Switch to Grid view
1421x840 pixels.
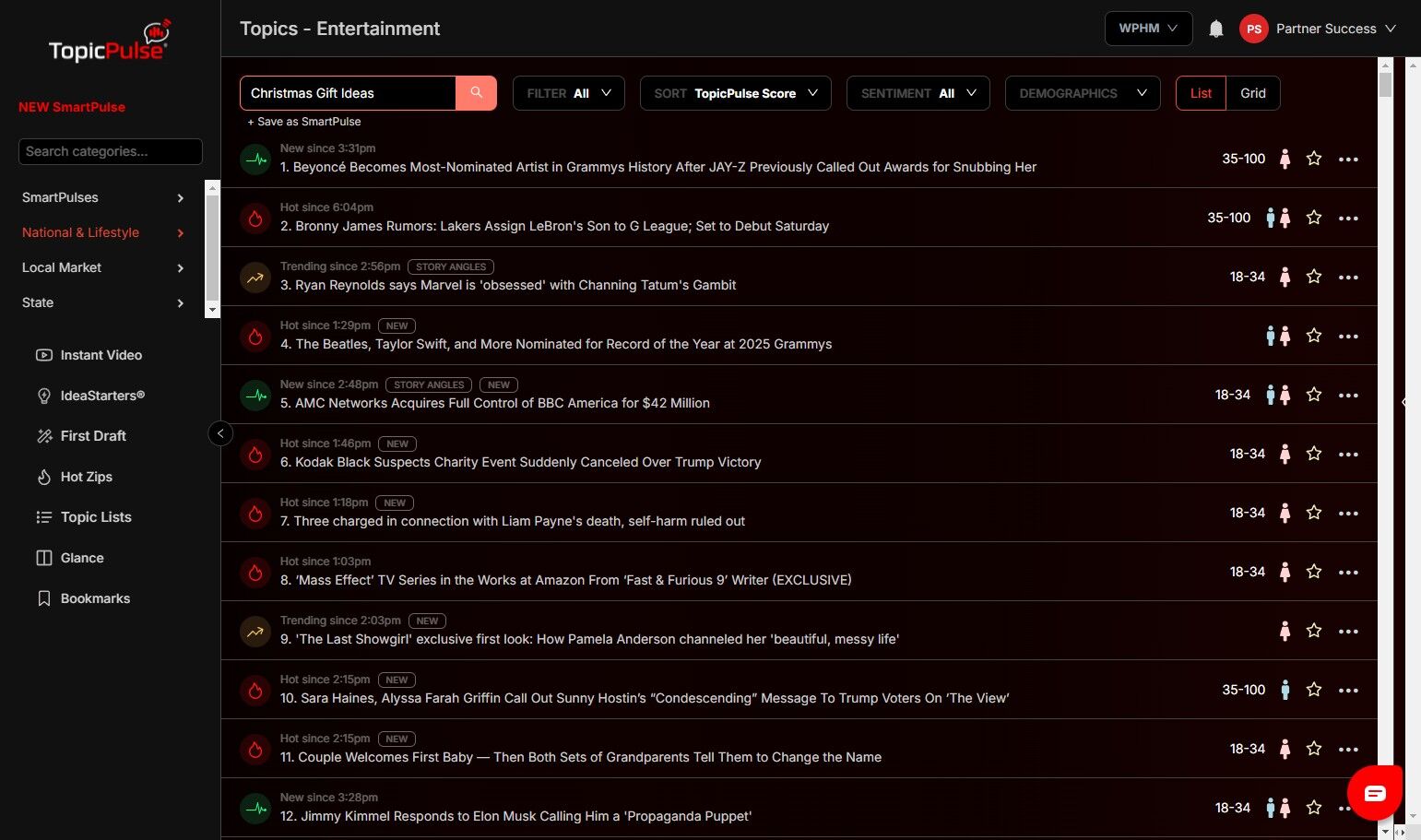tap(1253, 93)
